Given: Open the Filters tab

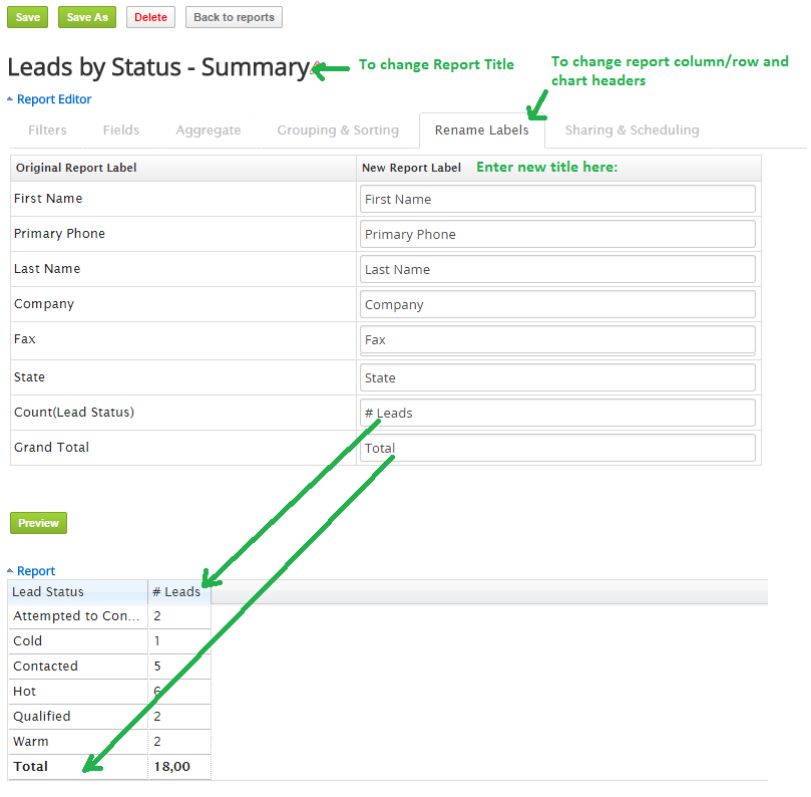Looking at the screenshot, I should (x=47, y=130).
